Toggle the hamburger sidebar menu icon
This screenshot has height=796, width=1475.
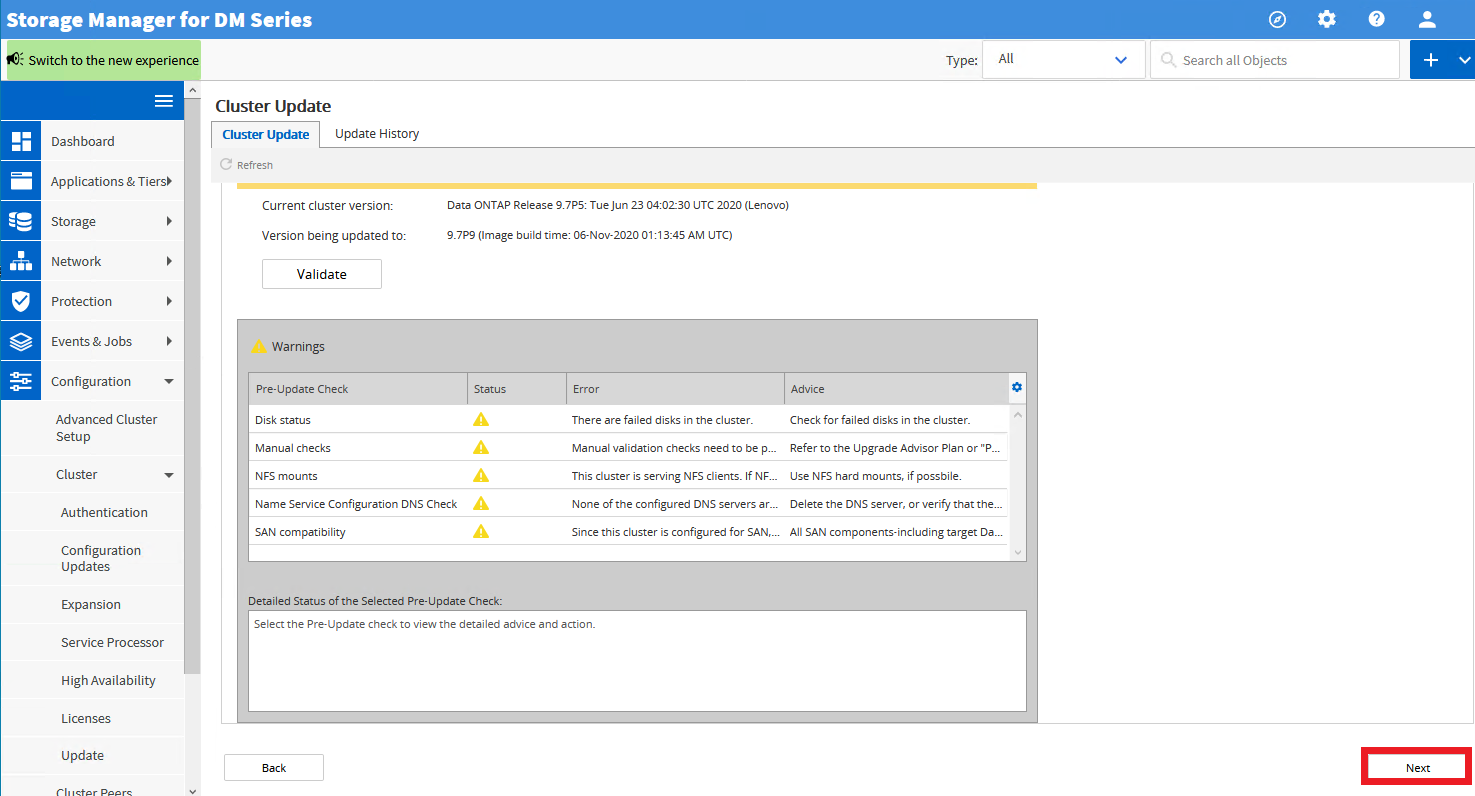pyautogui.click(x=164, y=101)
